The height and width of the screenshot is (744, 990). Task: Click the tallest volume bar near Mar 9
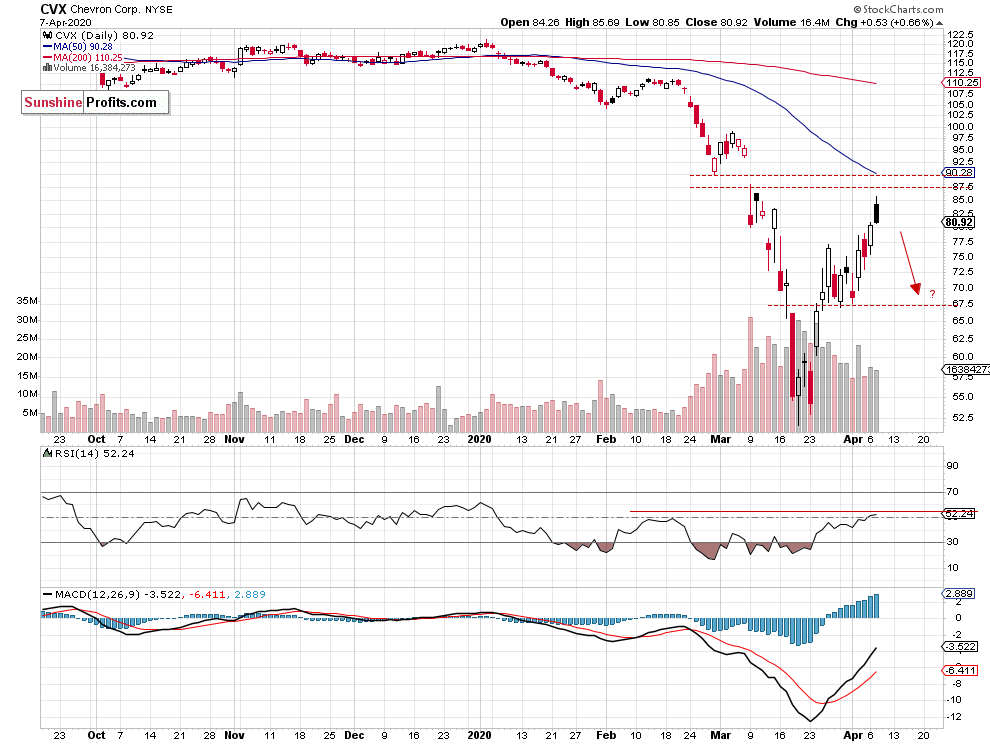pos(750,375)
